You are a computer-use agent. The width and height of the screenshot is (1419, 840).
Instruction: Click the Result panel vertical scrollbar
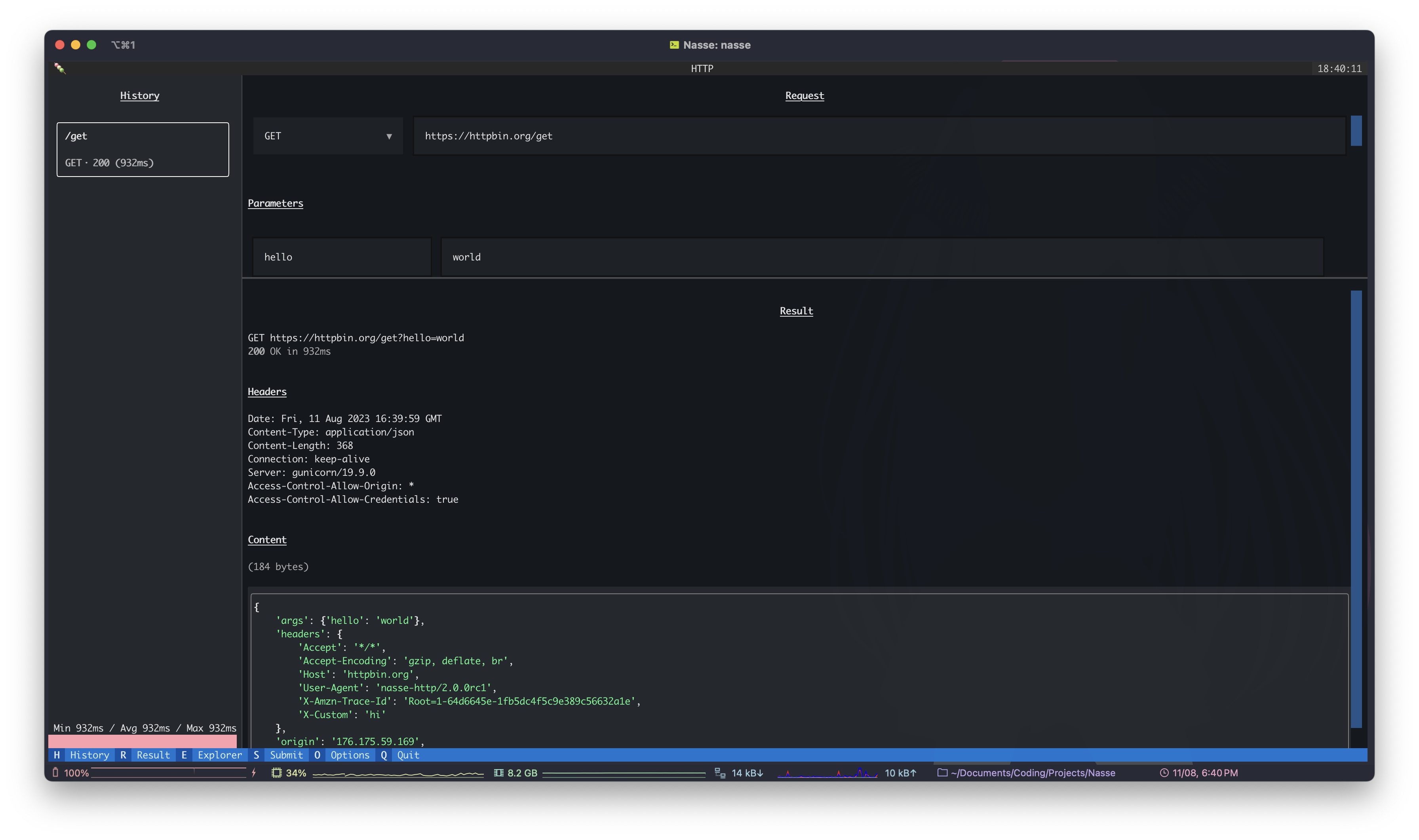coord(1356,509)
